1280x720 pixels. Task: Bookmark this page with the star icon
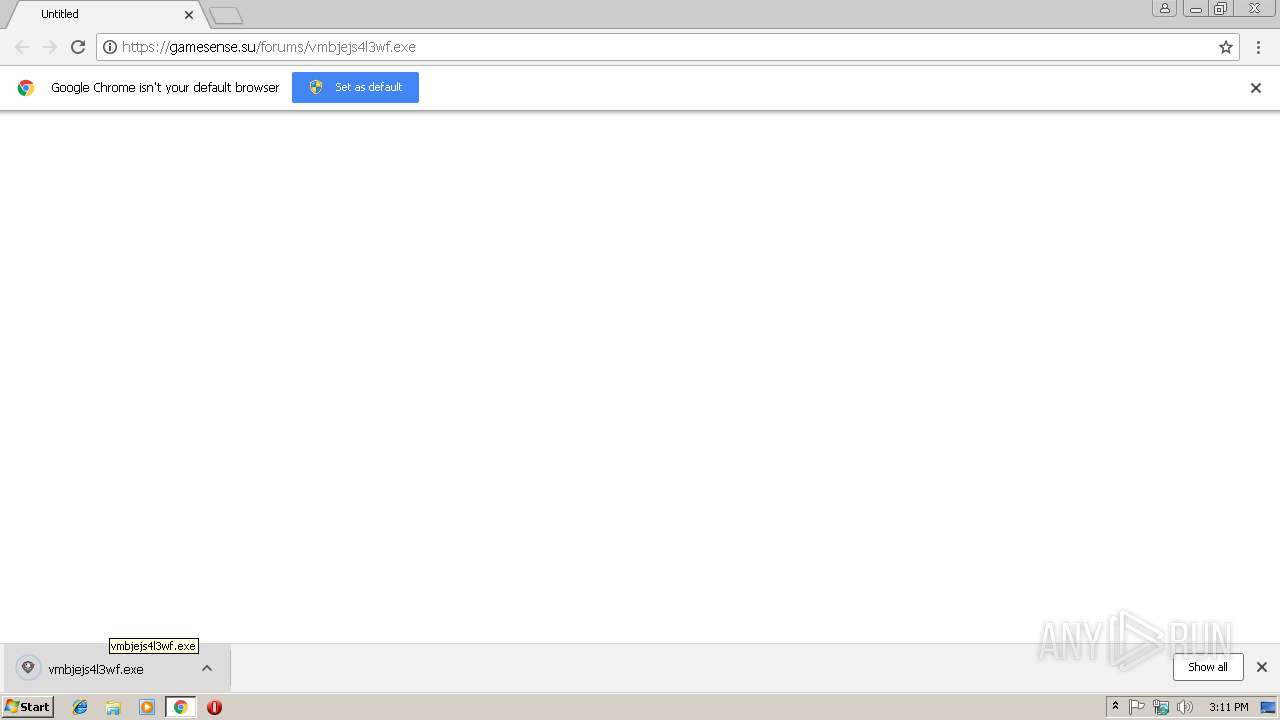tap(1226, 47)
